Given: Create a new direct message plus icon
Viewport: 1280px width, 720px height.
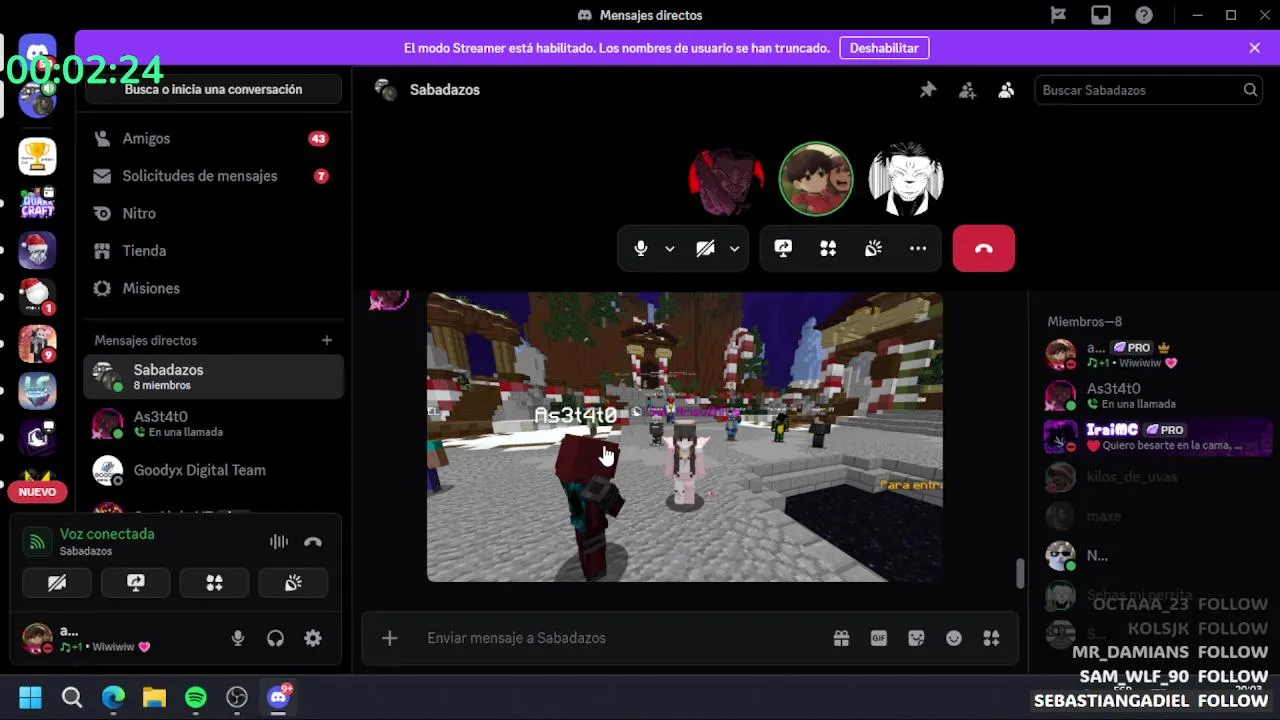Looking at the screenshot, I should pyautogui.click(x=326, y=340).
